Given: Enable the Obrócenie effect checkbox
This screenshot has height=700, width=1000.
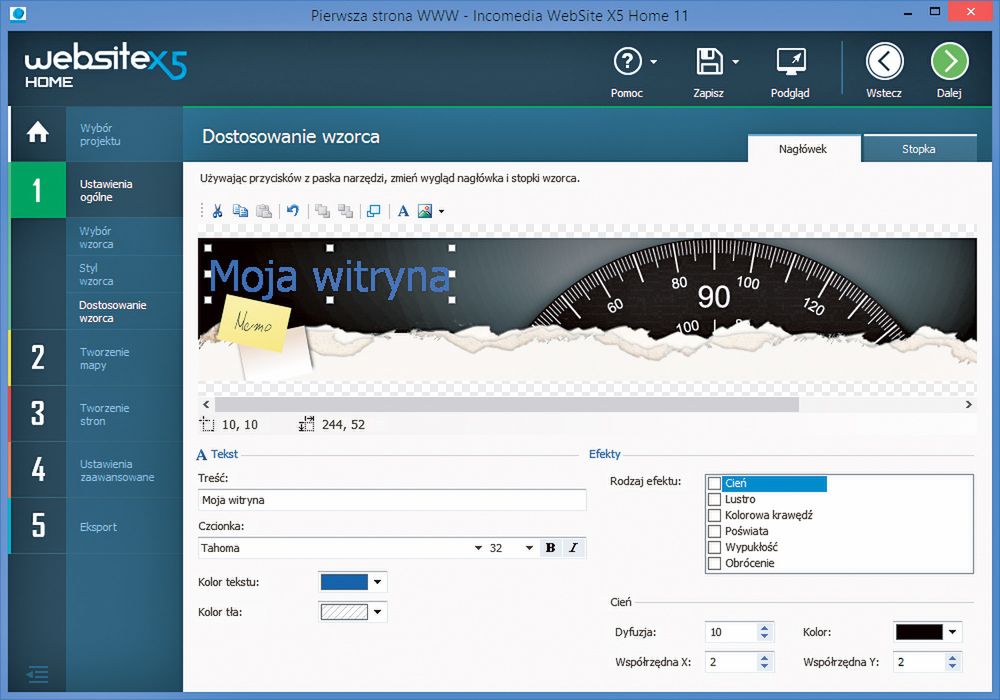Looking at the screenshot, I should click(714, 563).
